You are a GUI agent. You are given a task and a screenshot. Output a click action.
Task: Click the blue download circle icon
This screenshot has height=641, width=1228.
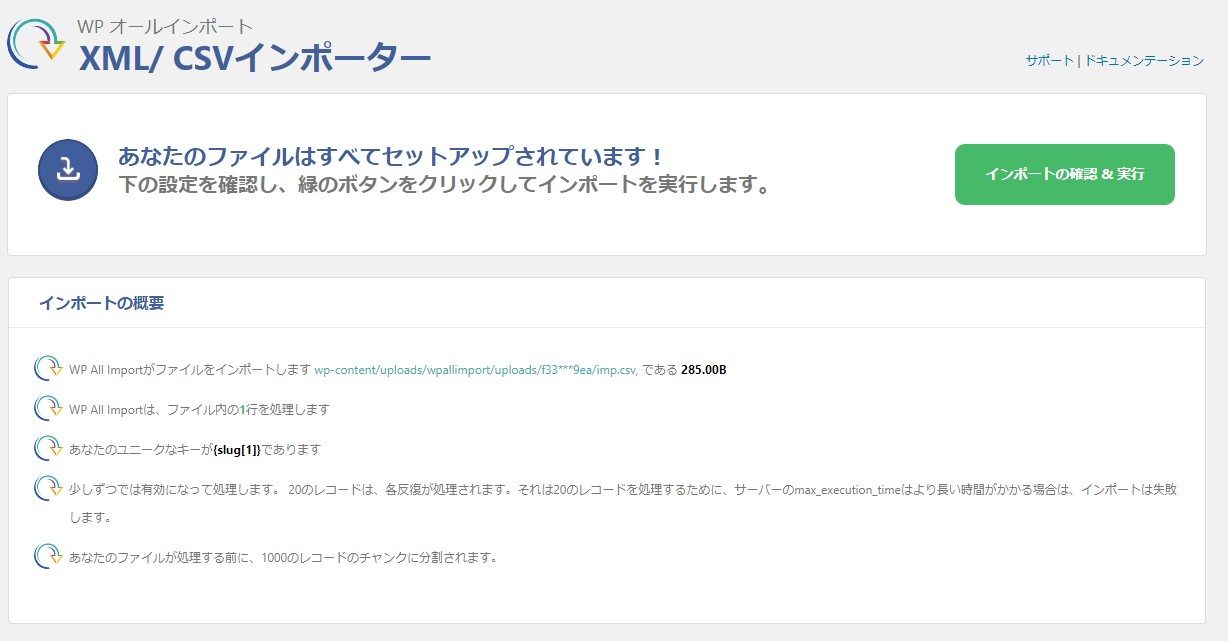[68, 170]
